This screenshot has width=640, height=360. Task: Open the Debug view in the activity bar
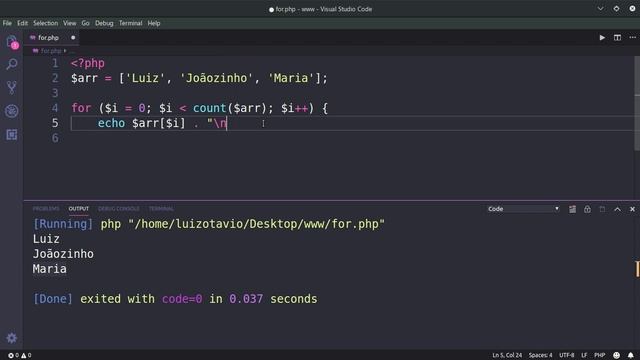pyautogui.click(x=11, y=111)
